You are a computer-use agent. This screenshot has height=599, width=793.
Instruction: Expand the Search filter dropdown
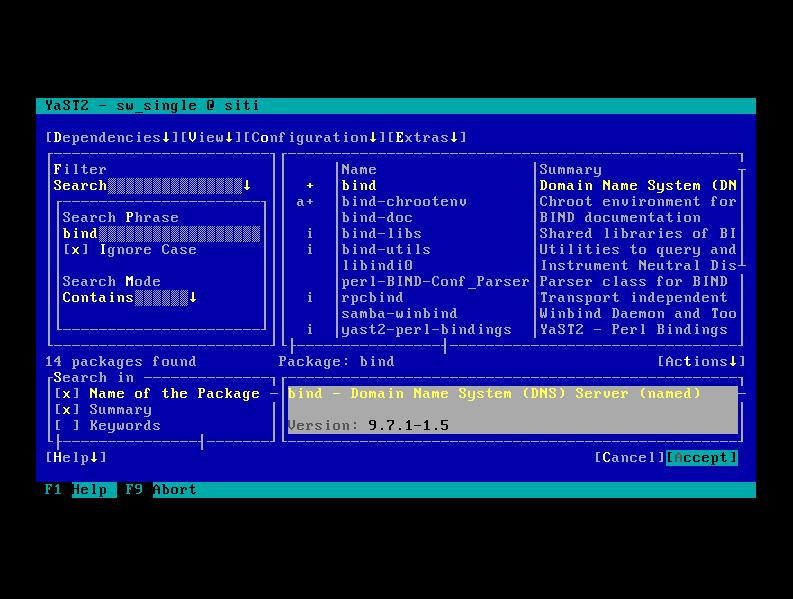(x=152, y=186)
